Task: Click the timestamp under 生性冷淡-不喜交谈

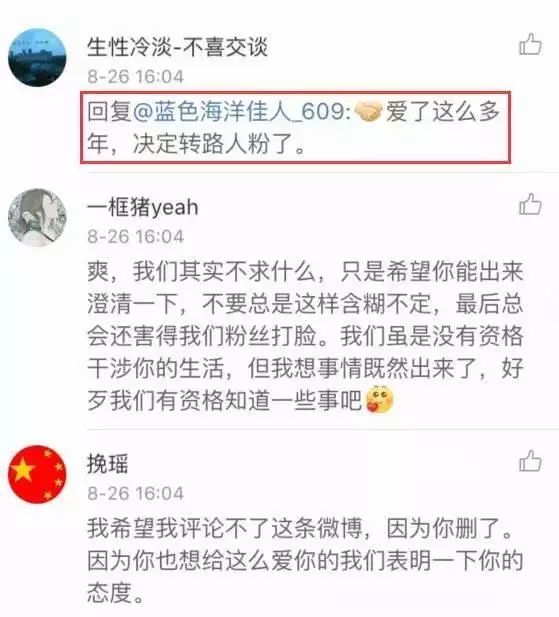Action: [135, 76]
